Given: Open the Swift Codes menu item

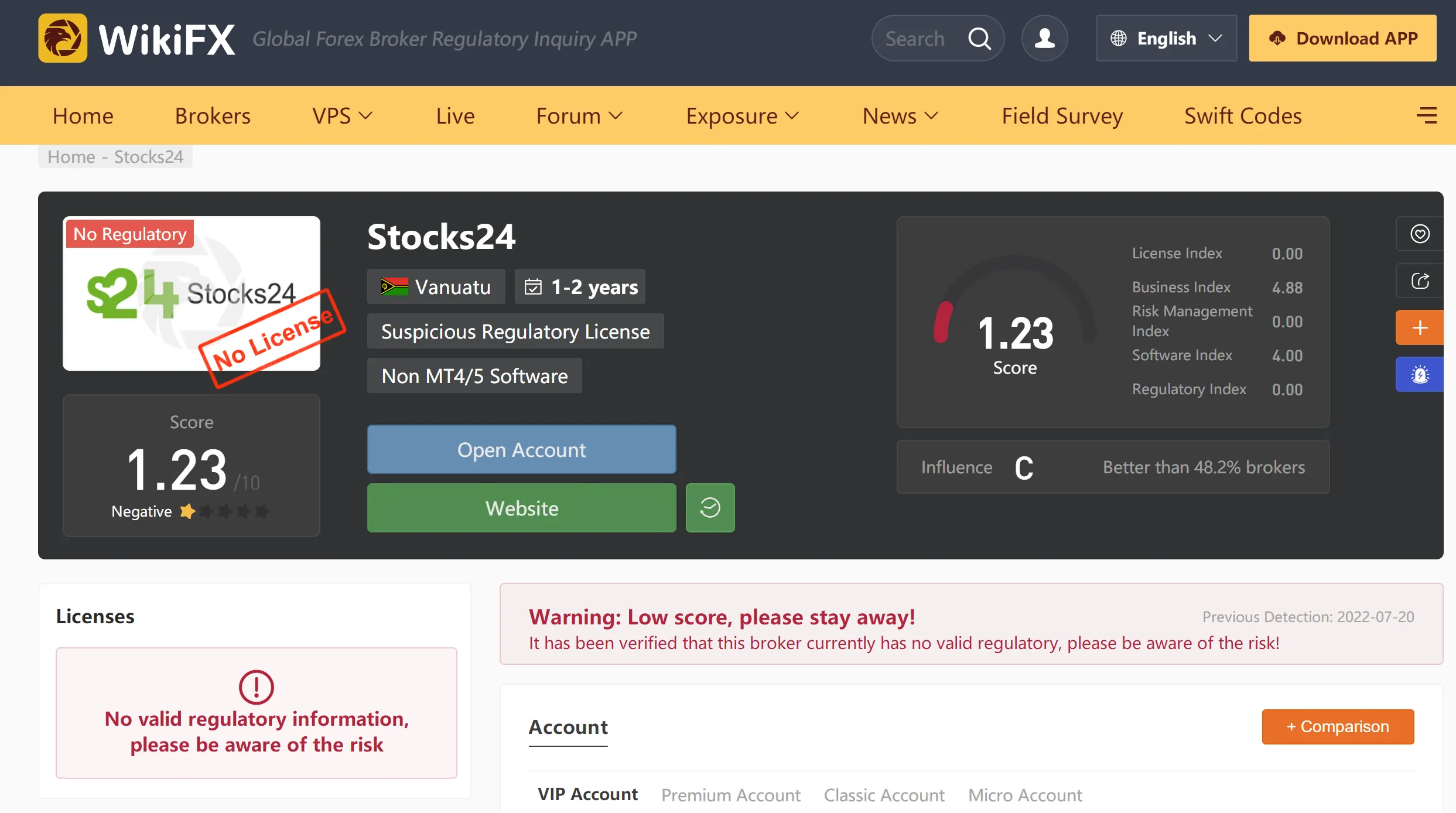Looking at the screenshot, I should (1243, 116).
